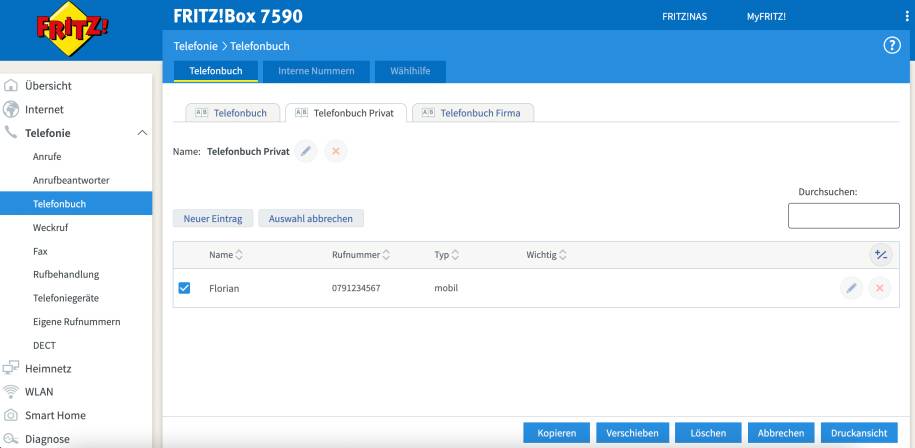Click the Telefonie breadcrumb link
Screen dimensions: 915x448
(x=195, y=46)
